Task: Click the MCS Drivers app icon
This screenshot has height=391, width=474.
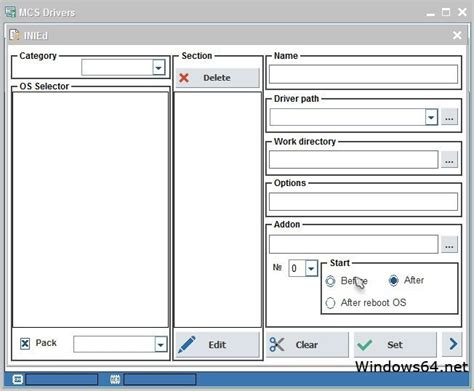Action: pyautogui.click(x=10, y=12)
